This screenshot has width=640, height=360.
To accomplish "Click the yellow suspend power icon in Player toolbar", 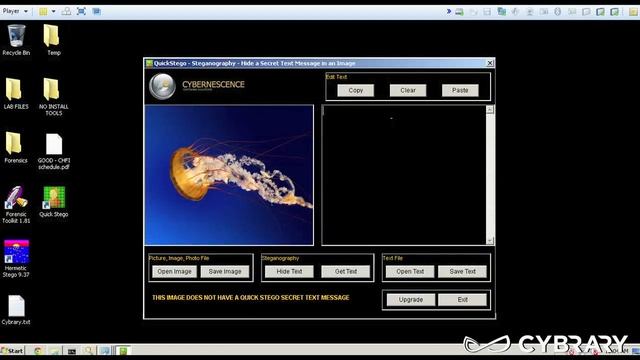I will click(x=43, y=11).
